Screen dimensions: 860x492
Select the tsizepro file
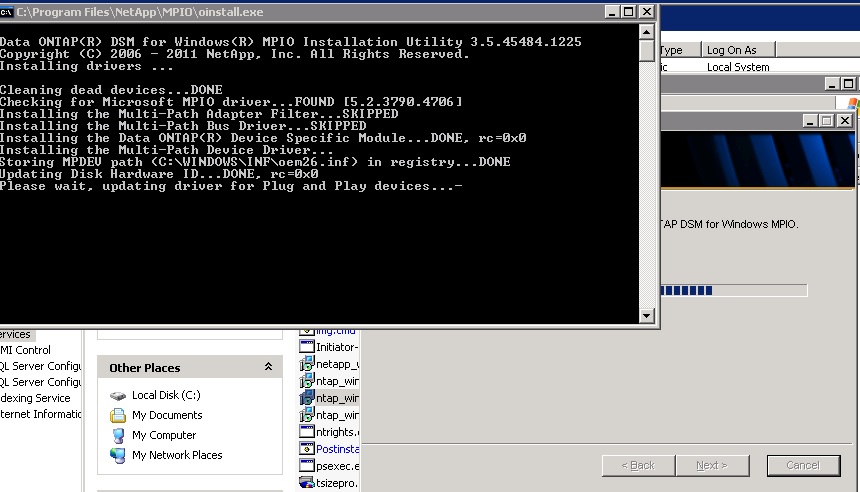[x=337, y=483]
